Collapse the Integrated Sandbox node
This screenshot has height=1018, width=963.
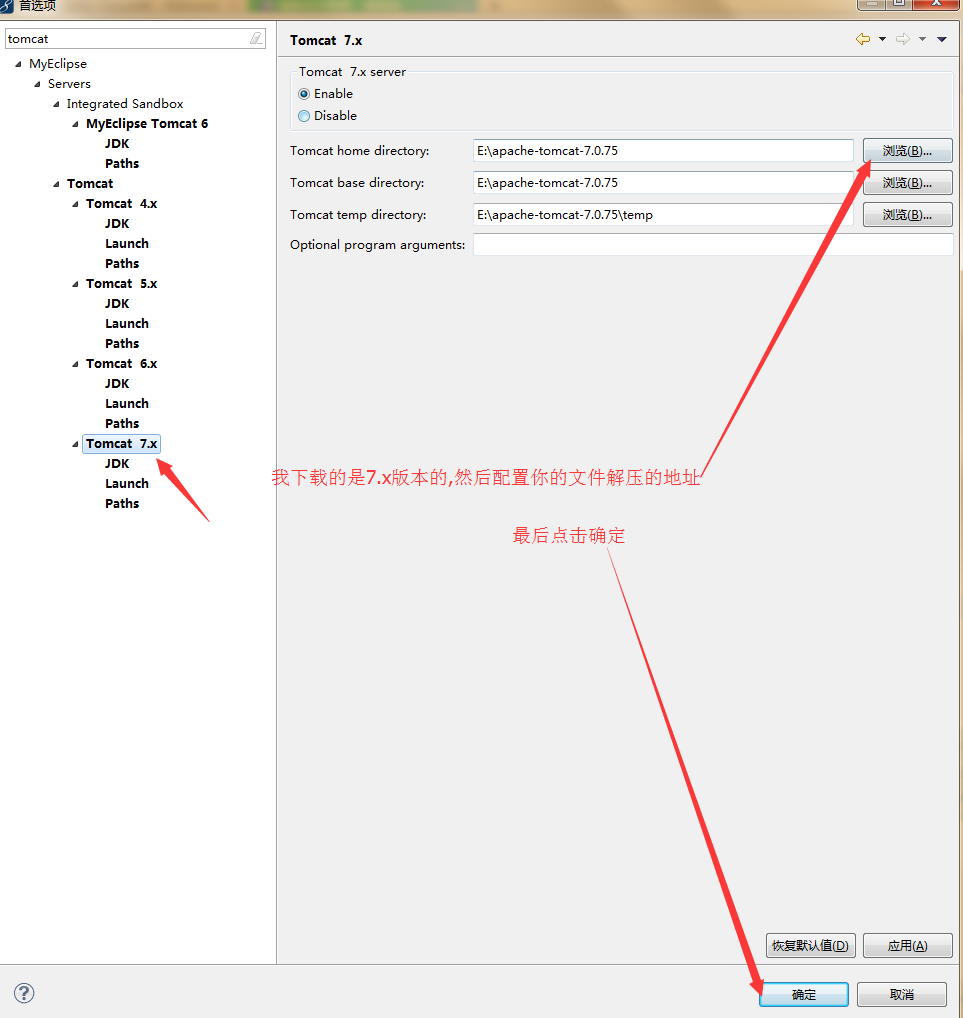[x=56, y=105]
